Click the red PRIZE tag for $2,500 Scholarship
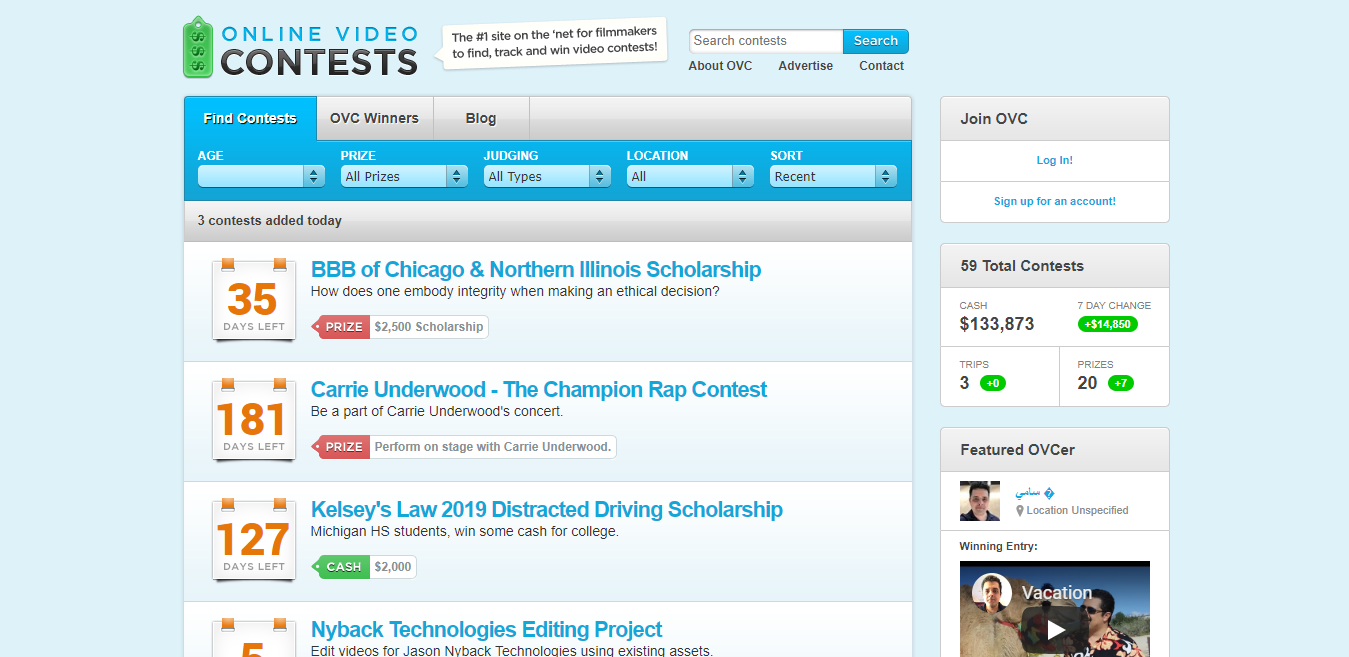The width and height of the screenshot is (1349, 657). coord(341,327)
